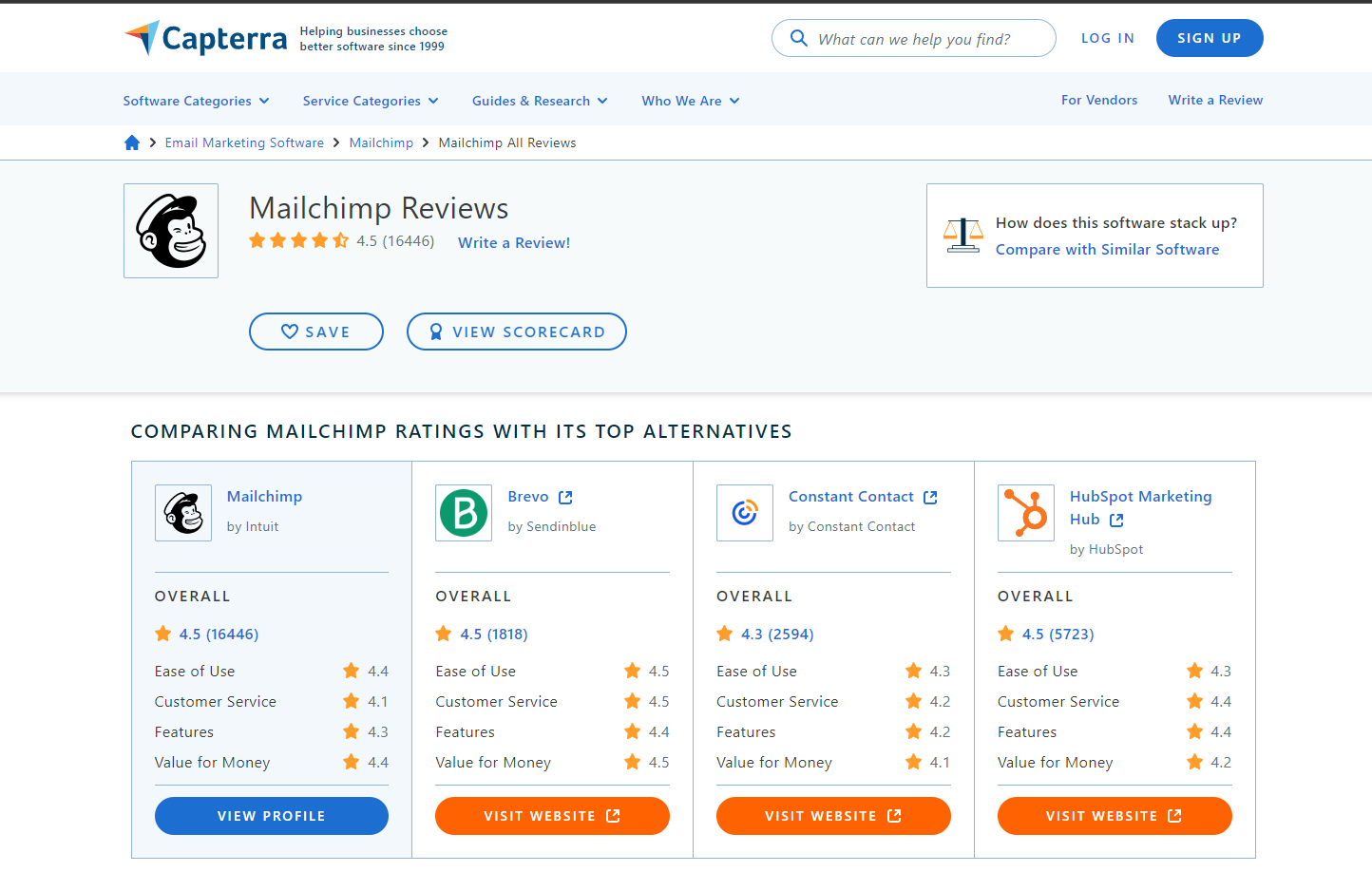Click the VIEW PROFILE button
This screenshot has height=872, width=1372.
click(x=272, y=816)
